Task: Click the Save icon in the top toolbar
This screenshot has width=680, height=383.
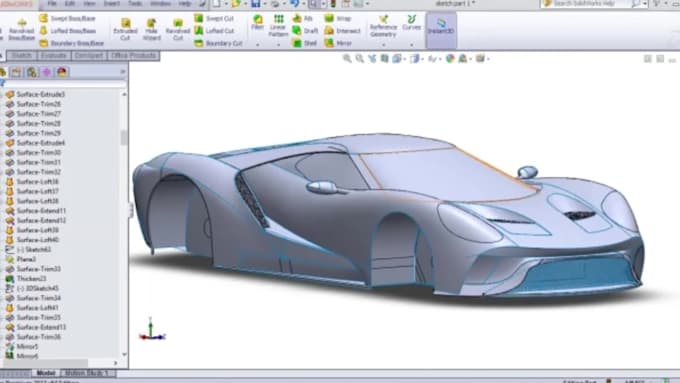Action: 255,4
